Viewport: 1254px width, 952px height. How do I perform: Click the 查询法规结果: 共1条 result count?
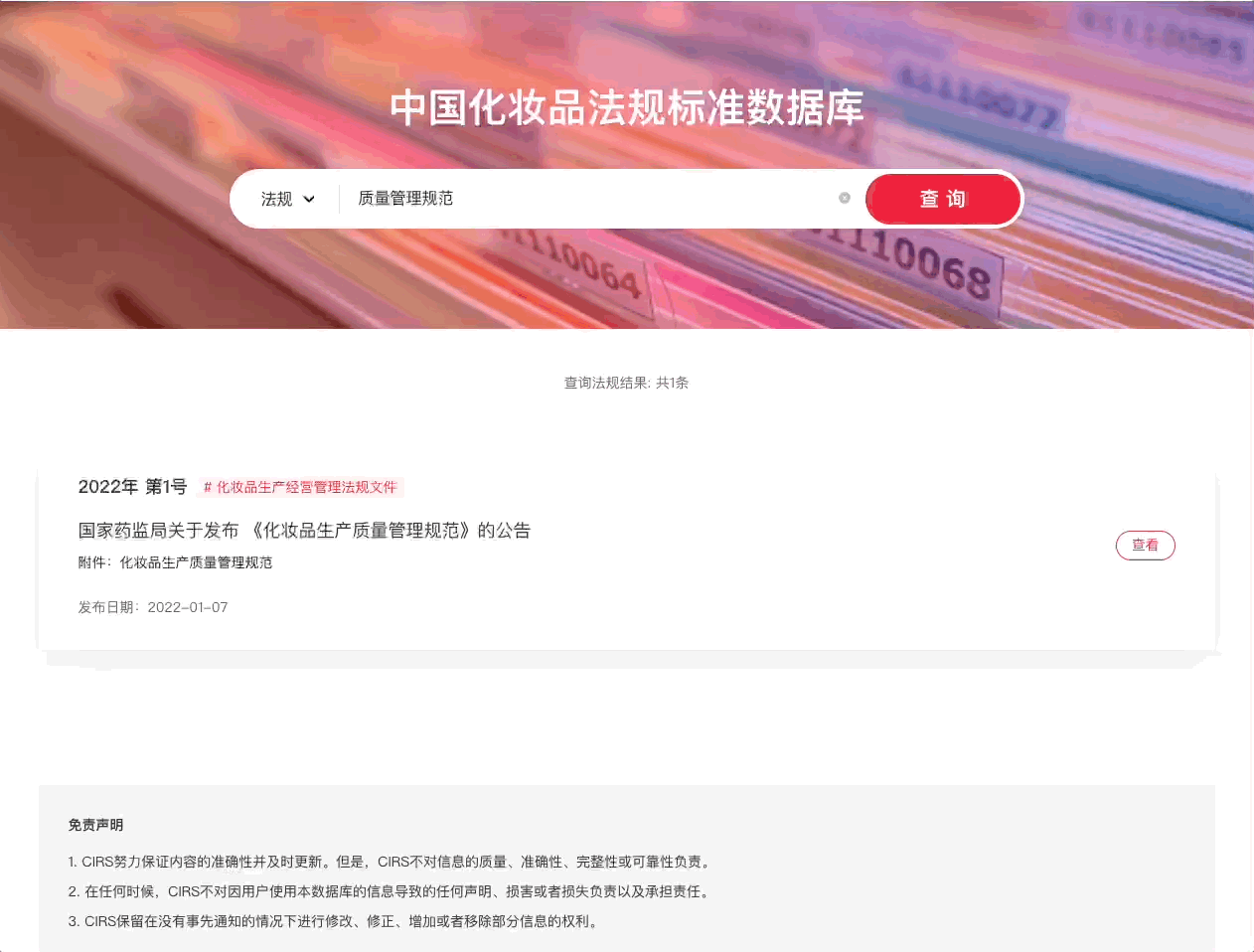coord(626,383)
